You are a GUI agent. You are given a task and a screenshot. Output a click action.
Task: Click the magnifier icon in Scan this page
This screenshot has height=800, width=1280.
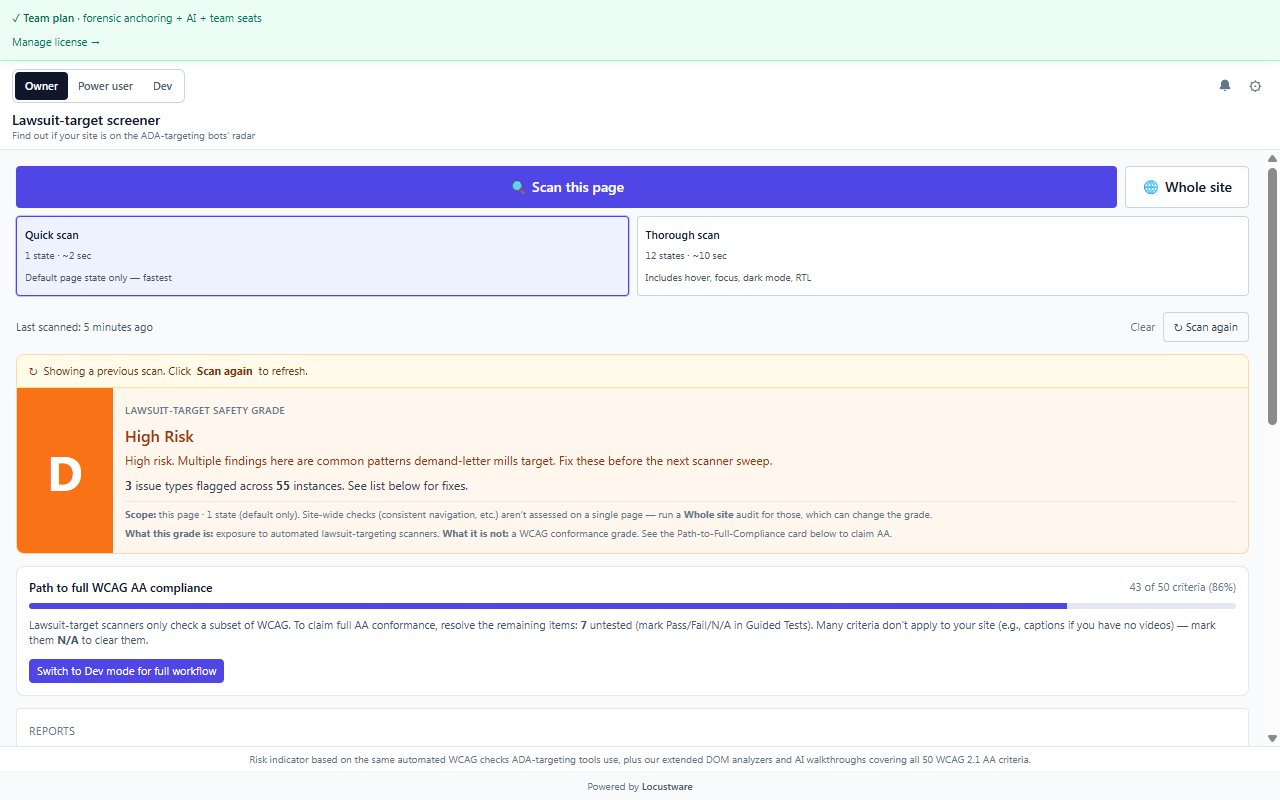[518, 187]
